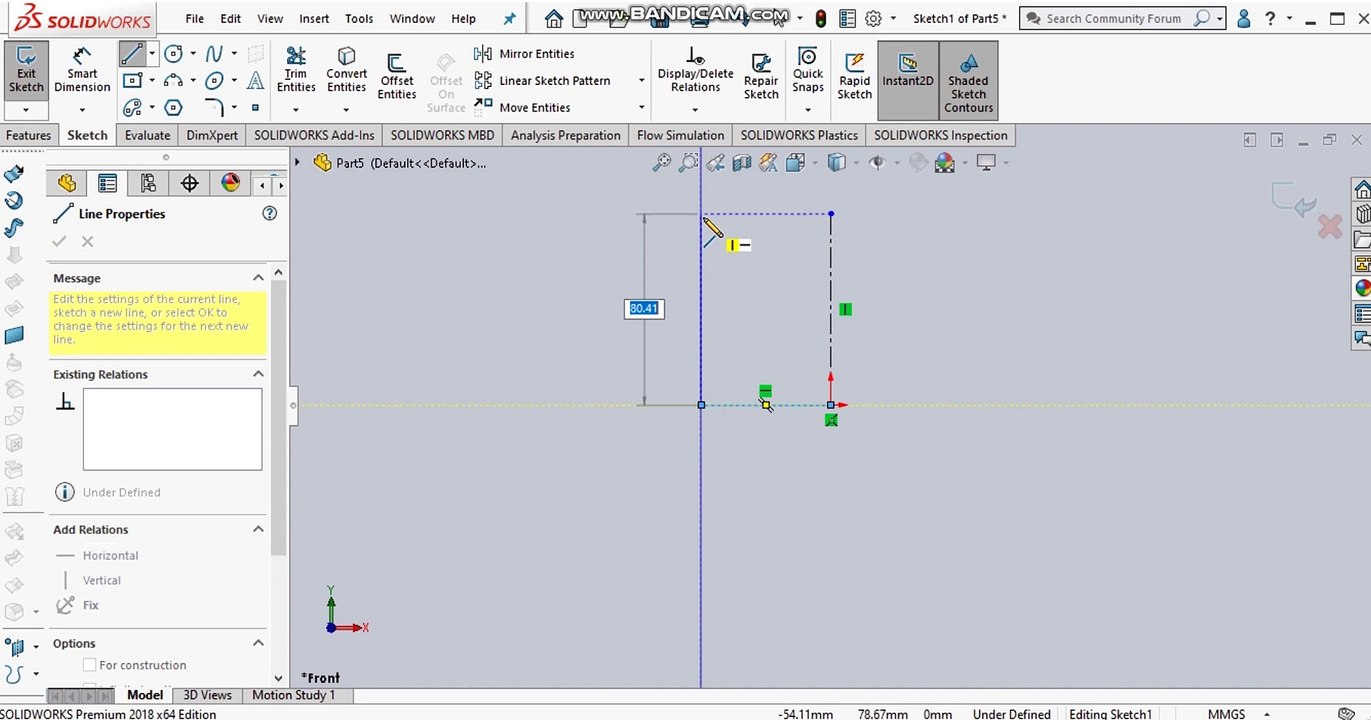Select the Polygon sketch tool

pyautogui.click(x=173, y=107)
